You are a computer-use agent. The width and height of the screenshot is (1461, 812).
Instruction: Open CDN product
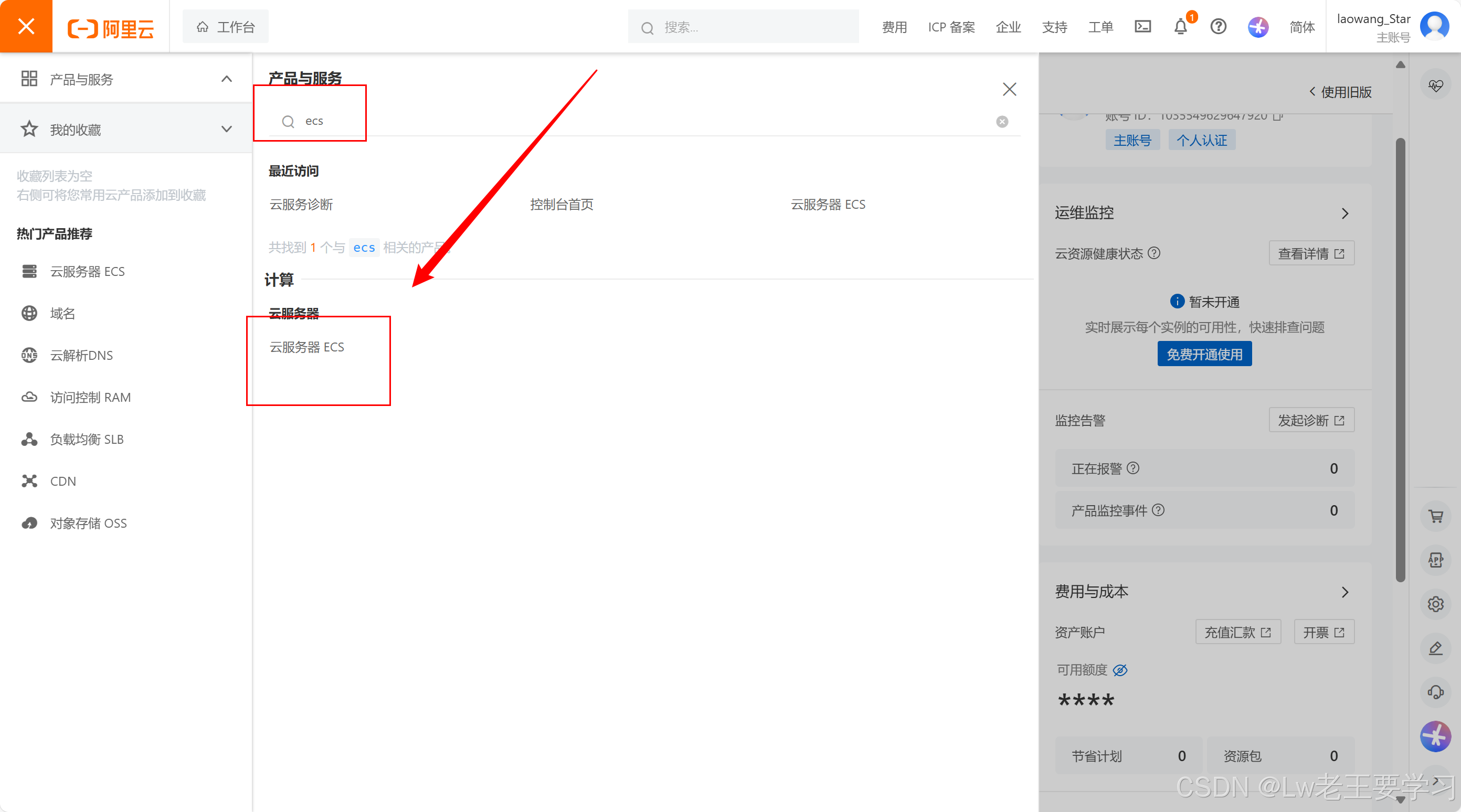click(63, 482)
